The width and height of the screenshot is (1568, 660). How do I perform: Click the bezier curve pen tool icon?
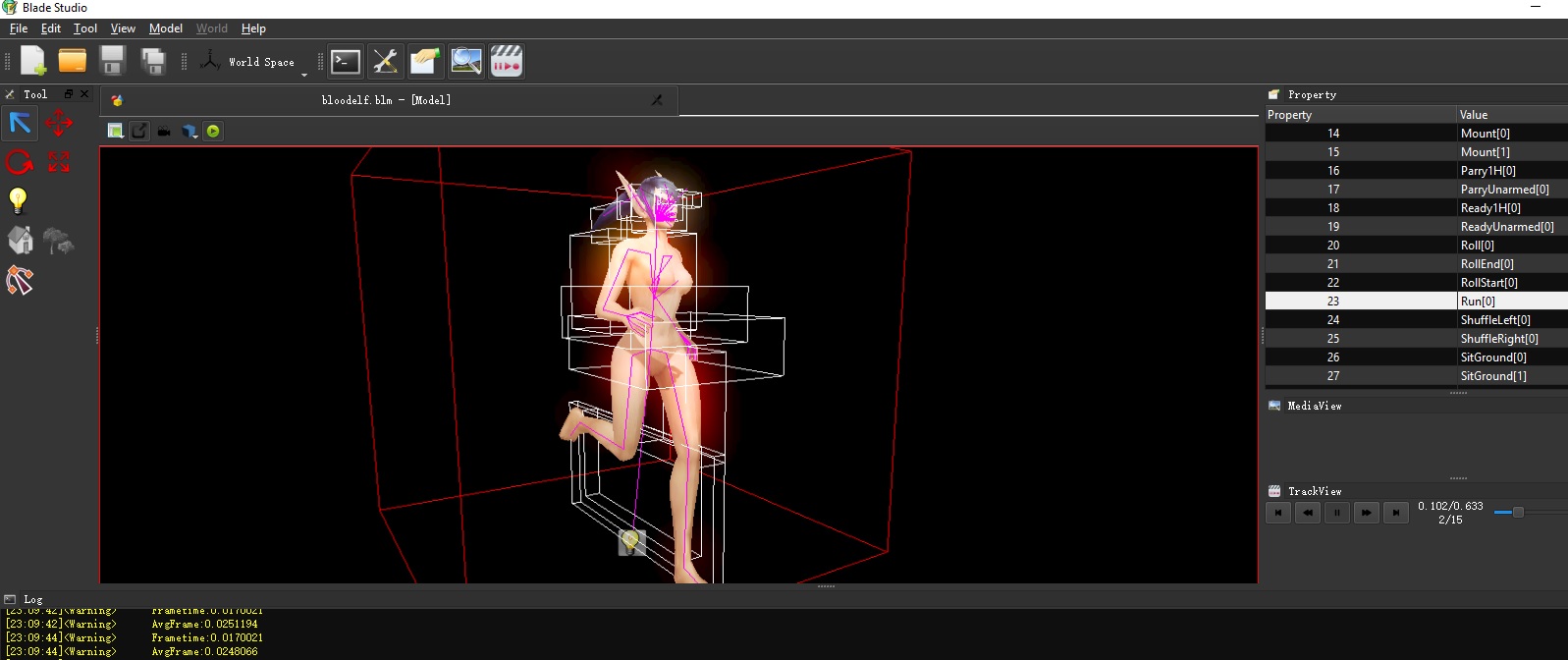point(20,281)
